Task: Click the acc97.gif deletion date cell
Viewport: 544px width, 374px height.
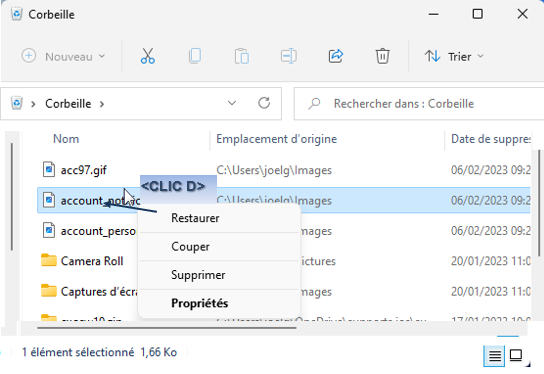Action: tap(491, 170)
